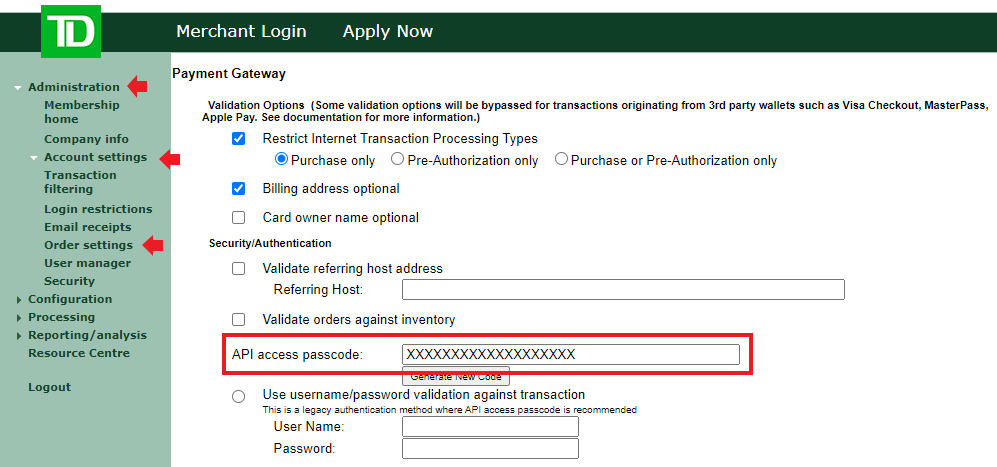Viewport: 997px width, 467px height.
Task: Click the TD logo icon
Action: tap(71, 32)
